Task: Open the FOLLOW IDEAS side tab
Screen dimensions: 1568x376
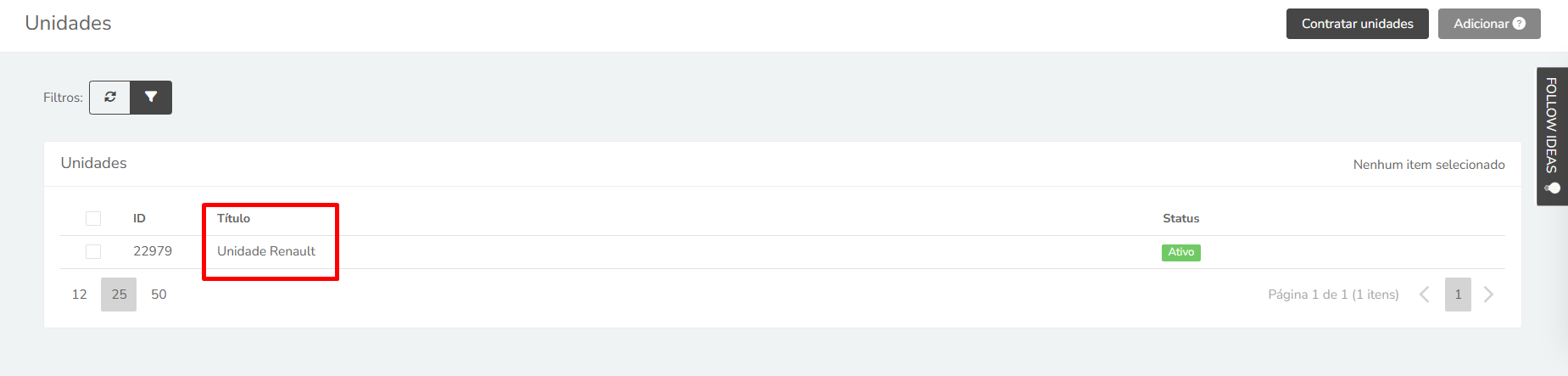Action: pyautogui.click(x=1552, y=136)
